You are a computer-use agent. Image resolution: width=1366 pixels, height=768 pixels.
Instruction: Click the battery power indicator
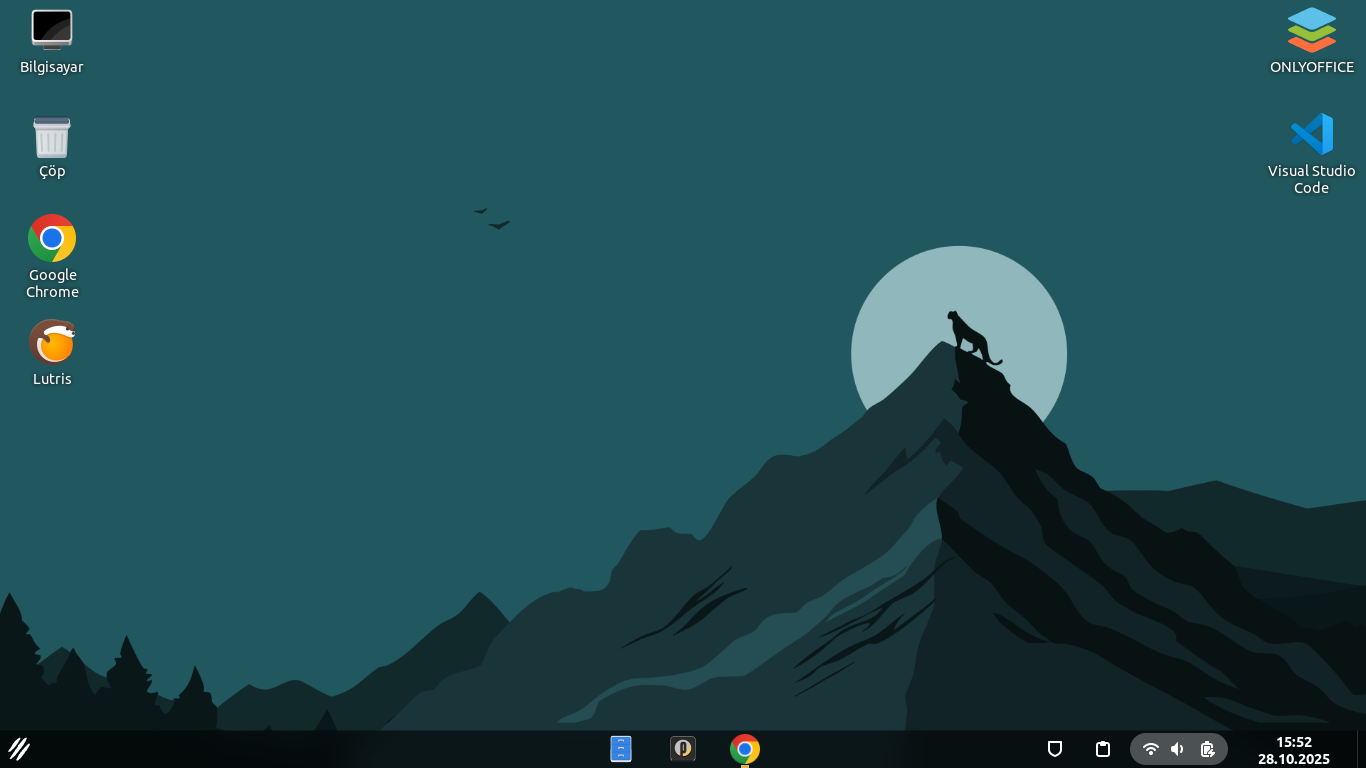coord(1207,749)
